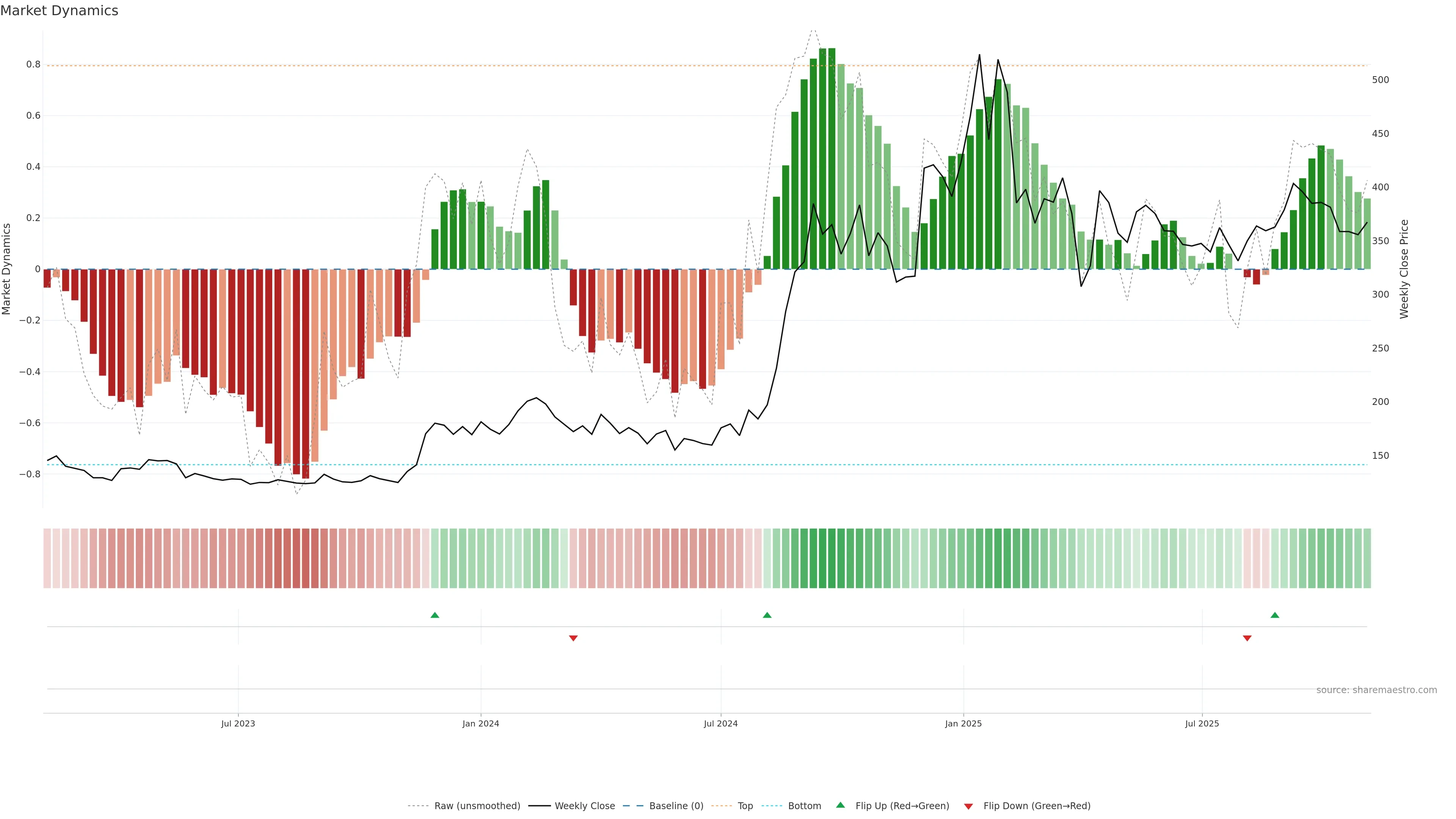Screen dimensions: 1456x819
Task: Click the Flip Down legend triangle icon
Action: 968,806
